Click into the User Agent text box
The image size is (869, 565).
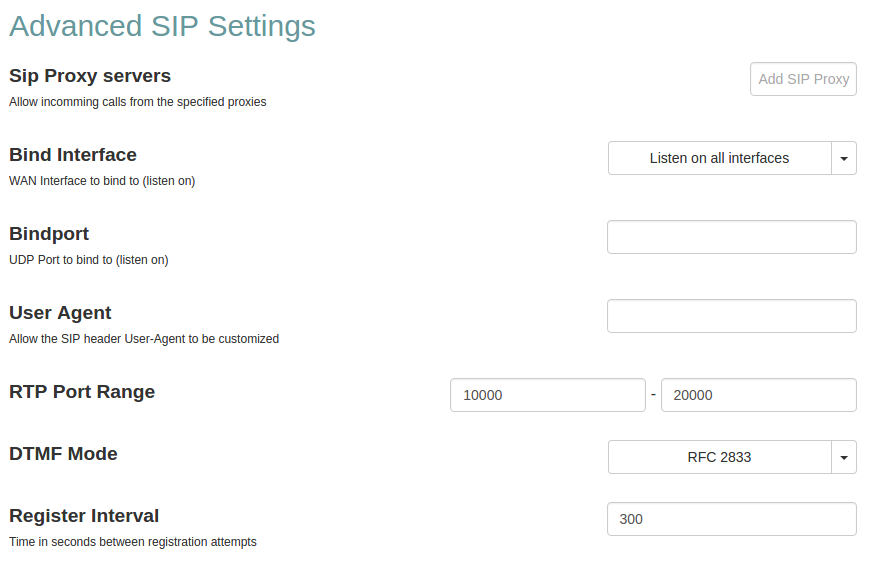pyautogui.click(x=731, y=316)
